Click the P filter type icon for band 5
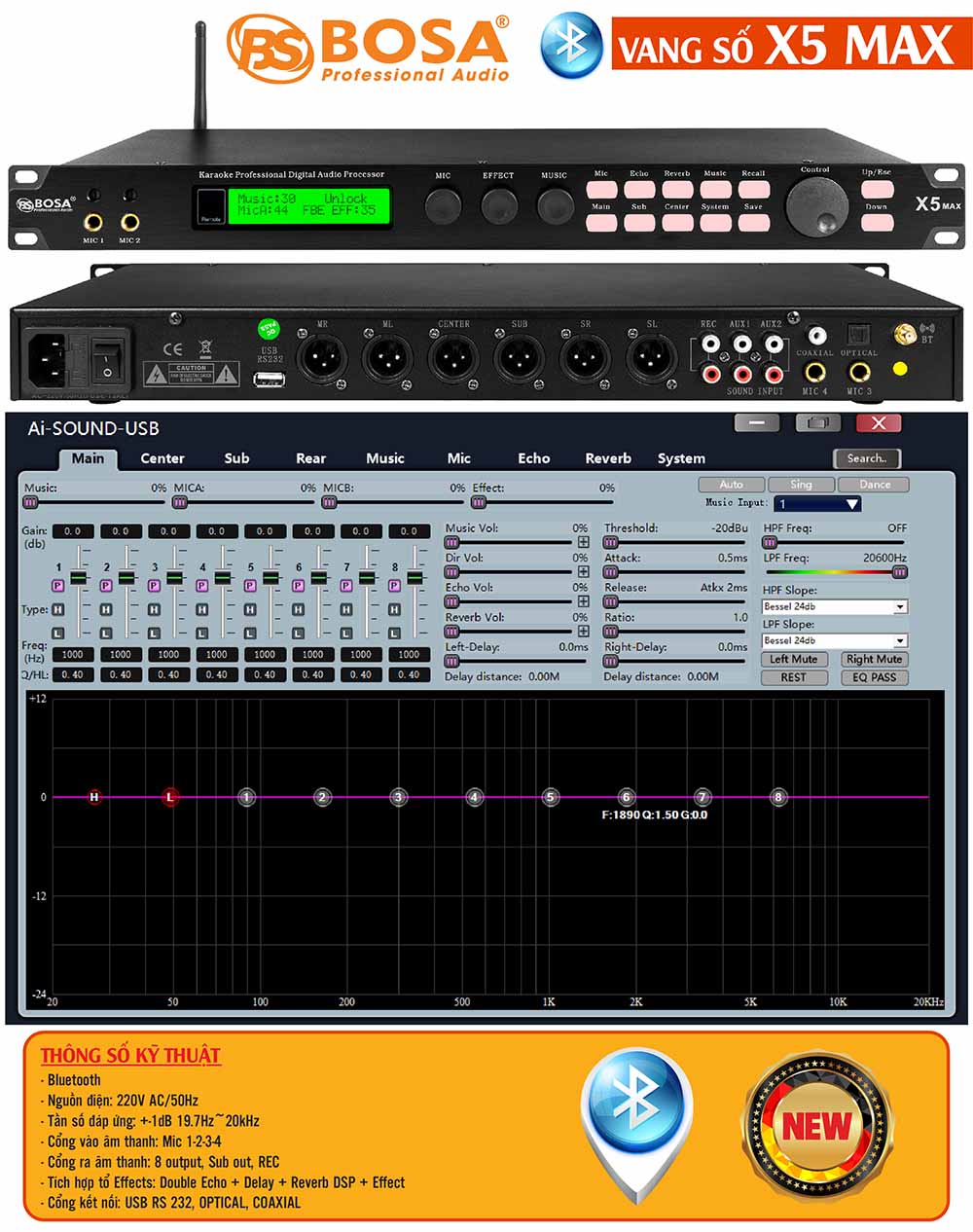973x1232 pixels. 250,586
